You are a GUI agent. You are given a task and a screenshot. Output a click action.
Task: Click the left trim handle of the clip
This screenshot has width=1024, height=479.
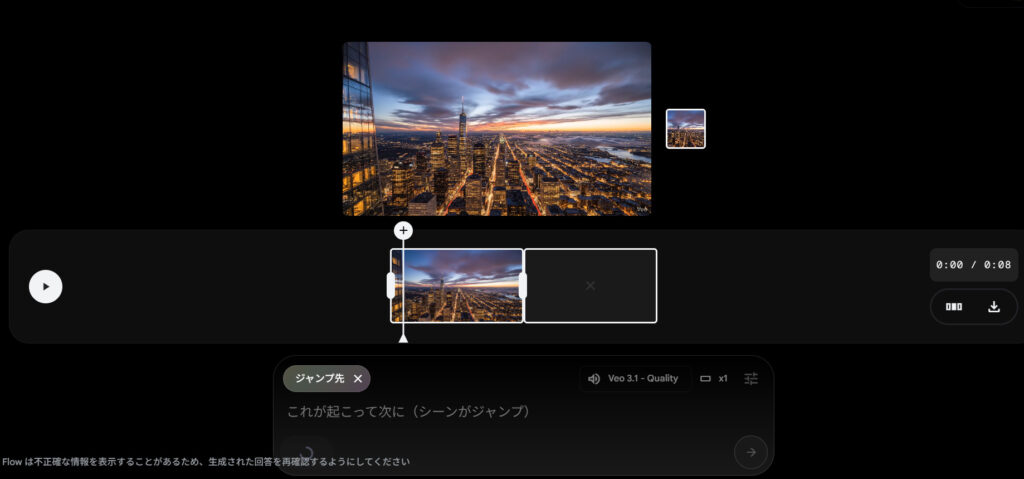pos(391,286)
